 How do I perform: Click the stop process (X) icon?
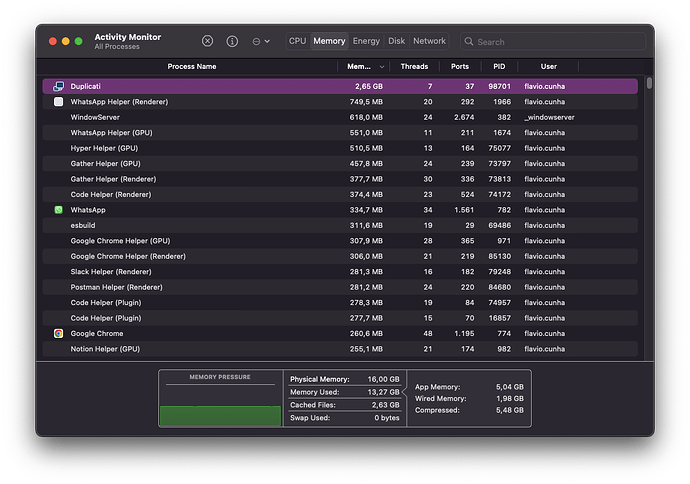(207, 41)
